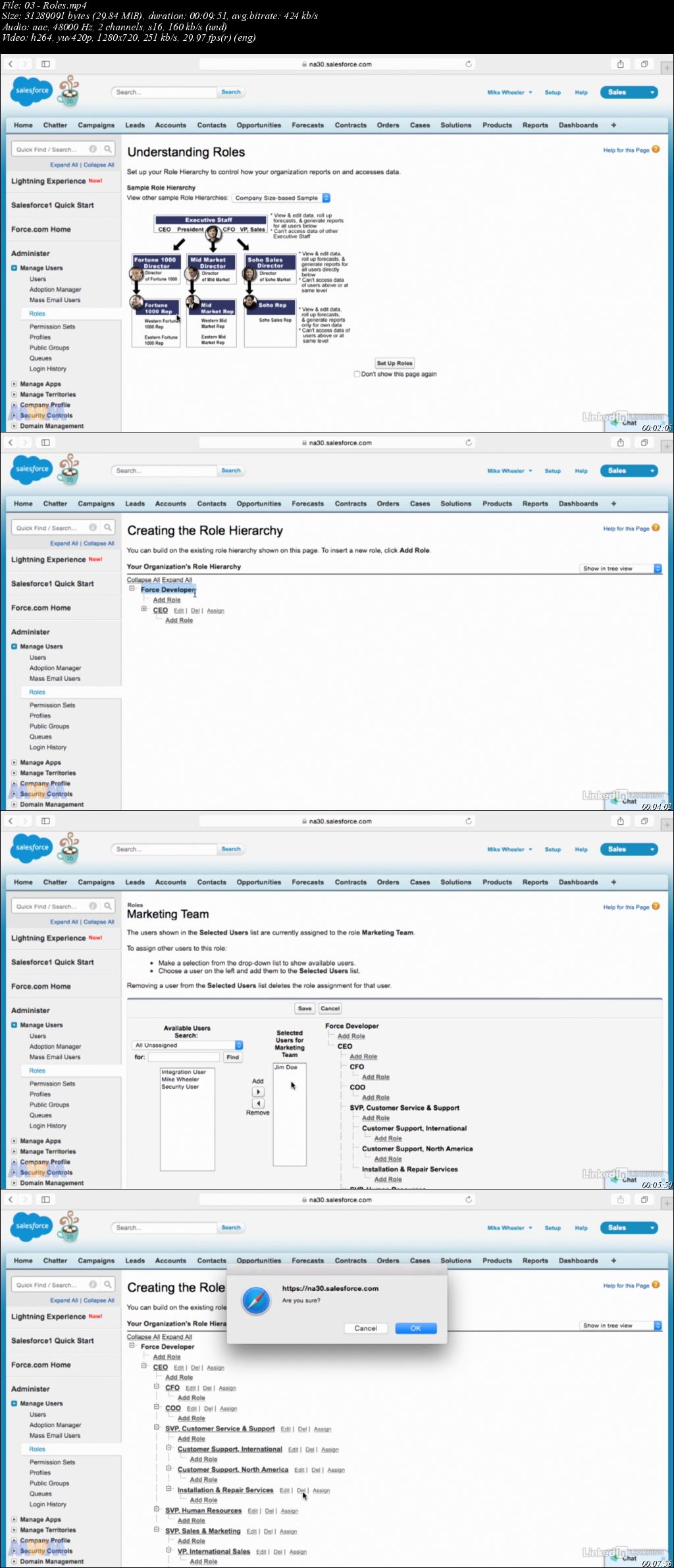This screenshot has width=674, height=1568.
Task: Collapse Force Developer node on page with collapsed CEO
Action: (x=132, y=589)
